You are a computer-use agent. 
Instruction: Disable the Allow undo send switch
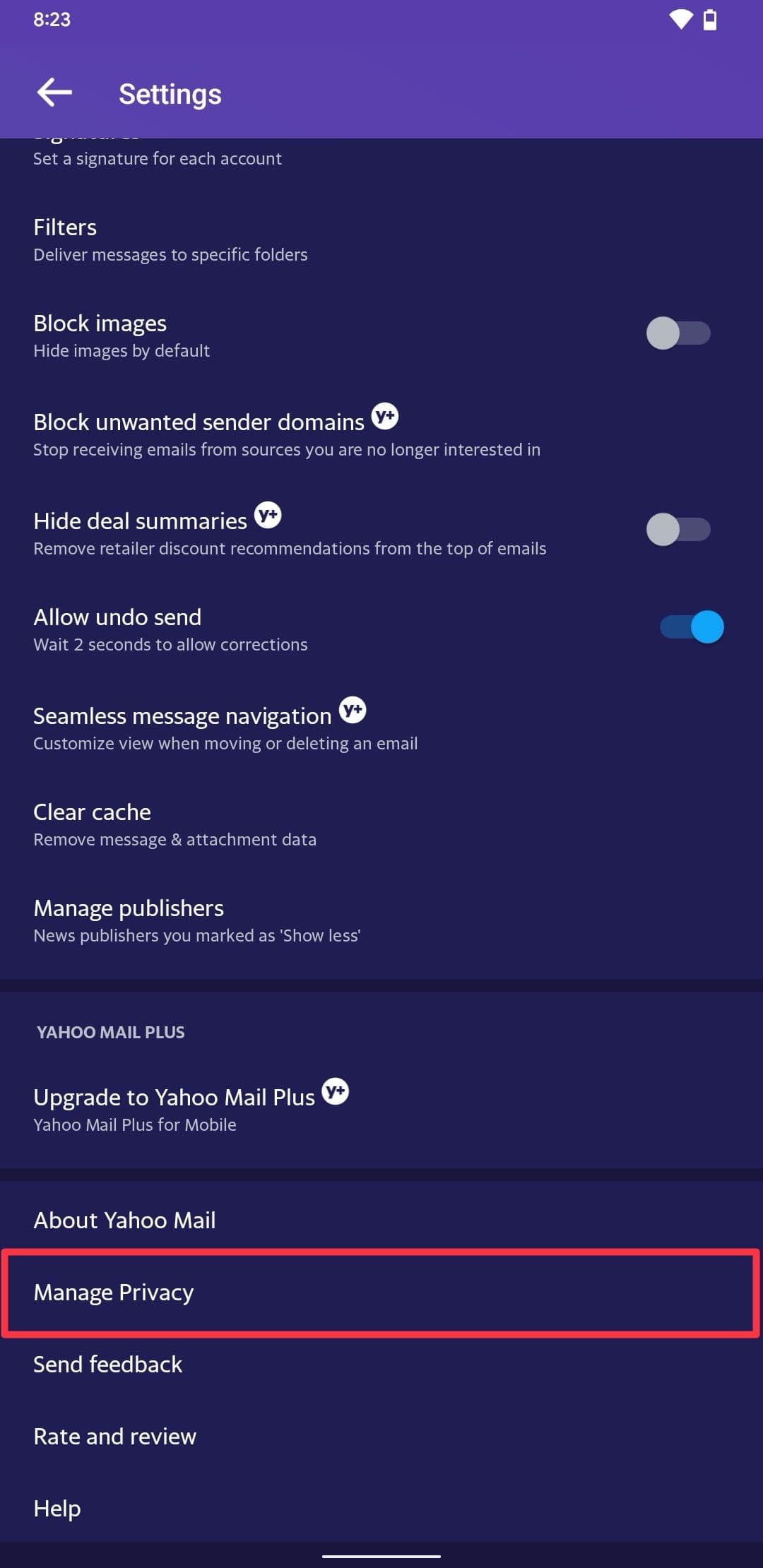tap(692, 627)
